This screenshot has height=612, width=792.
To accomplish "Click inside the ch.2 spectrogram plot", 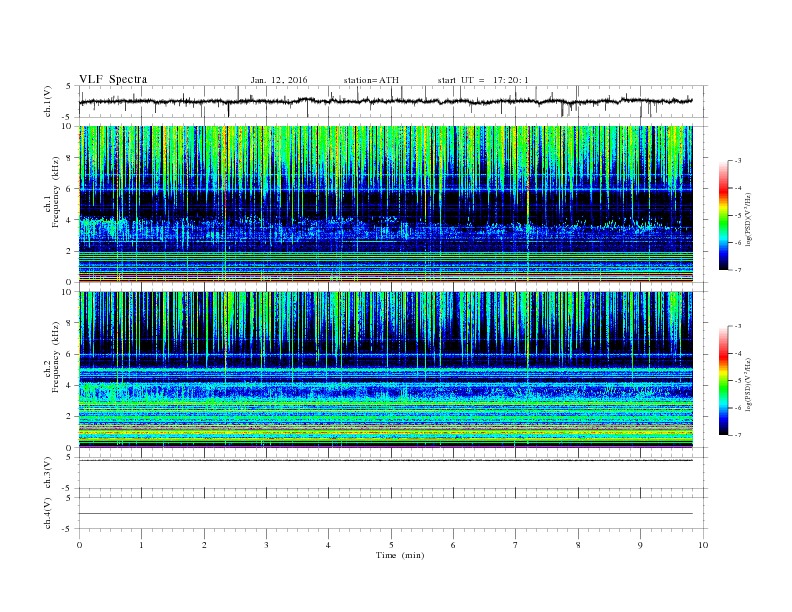I will (x=385, y=370).
